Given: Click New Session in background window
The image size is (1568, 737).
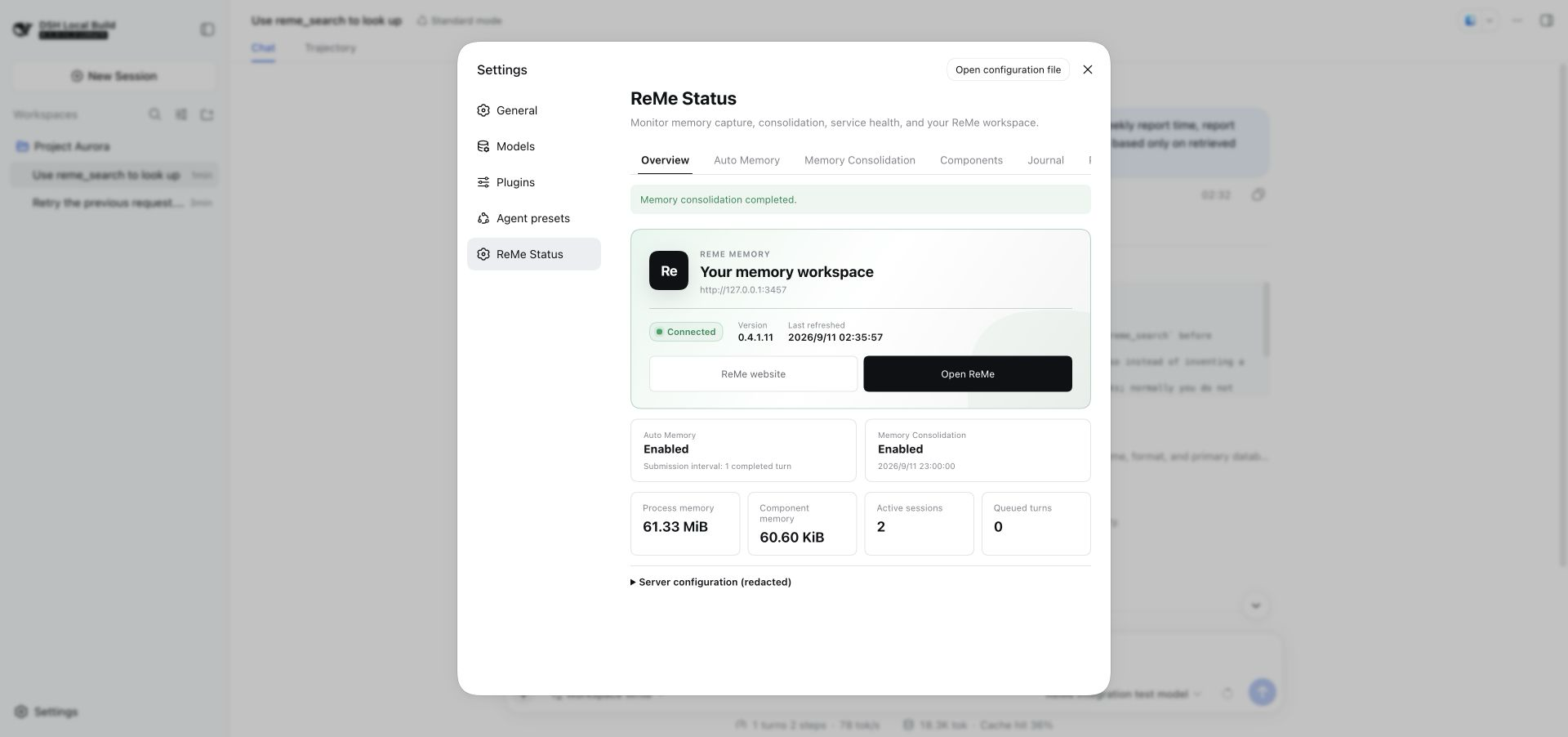Looking at the screenshot, I should pos(114,76).
